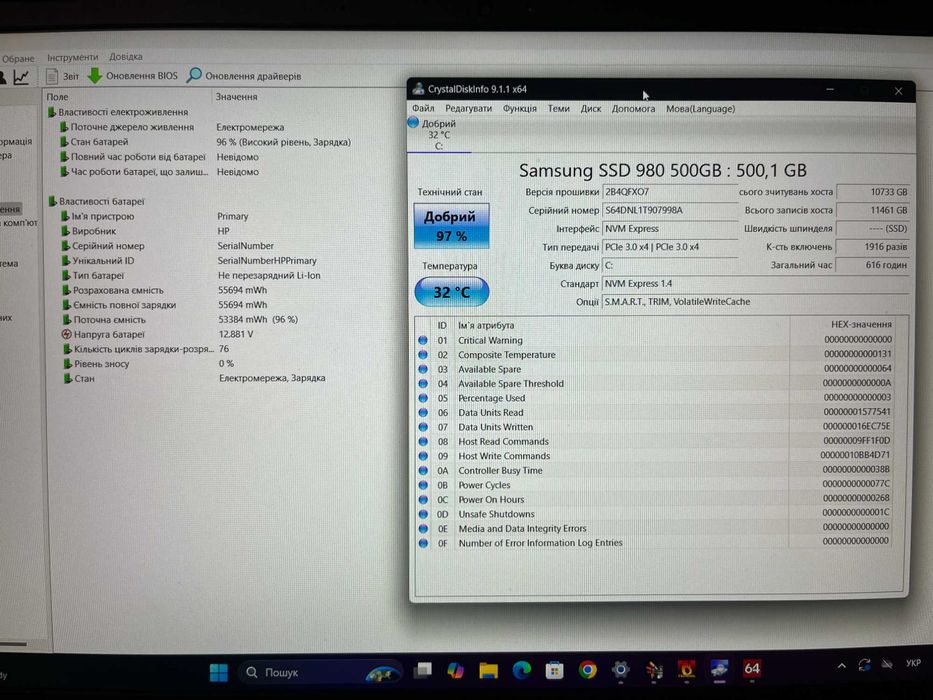Open the Диск menu in CrystalDiskInfo
This screenshot has width=933, height=700.
point(590,108)
